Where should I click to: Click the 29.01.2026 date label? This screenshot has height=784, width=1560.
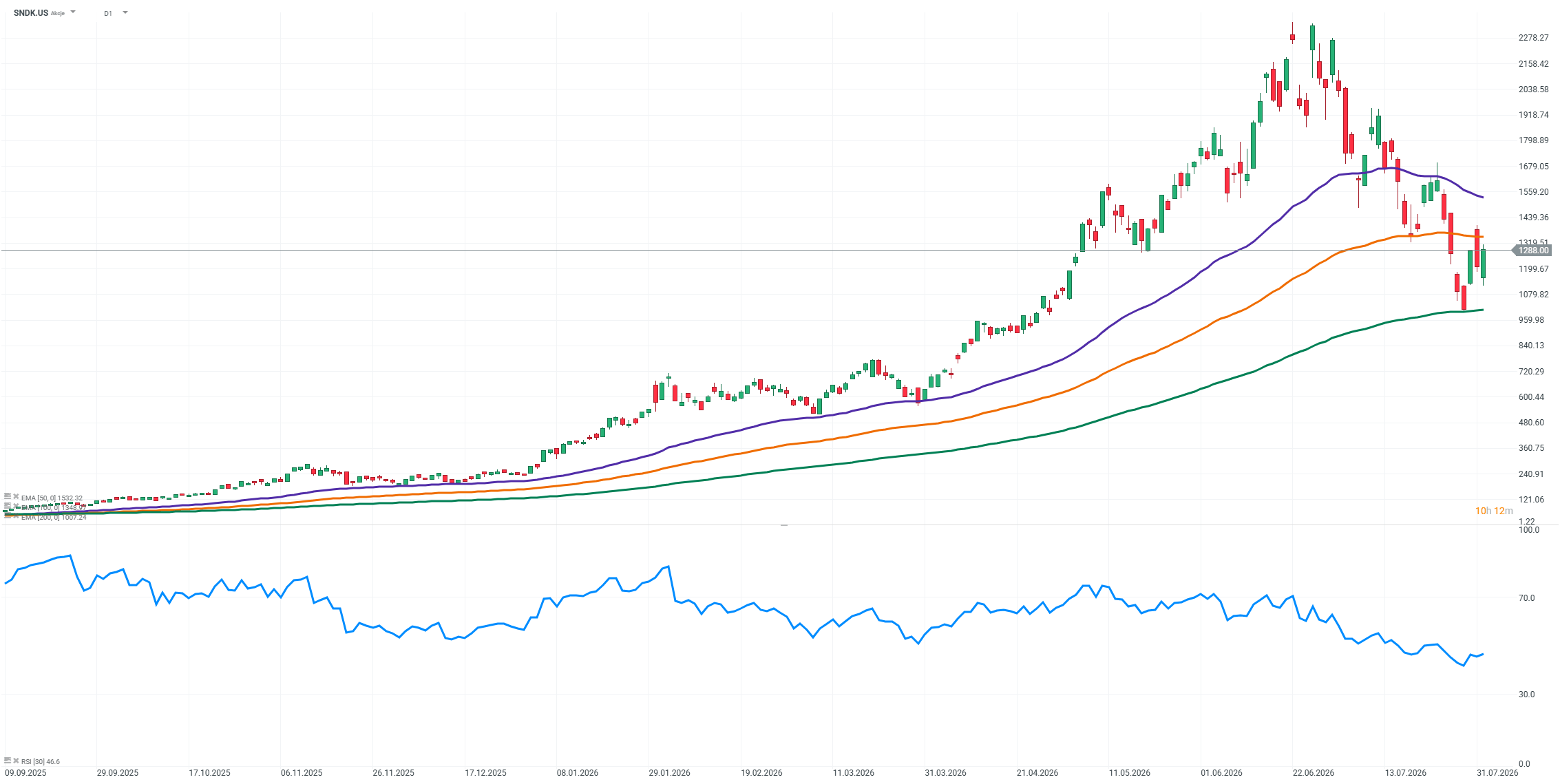[670, 773]
